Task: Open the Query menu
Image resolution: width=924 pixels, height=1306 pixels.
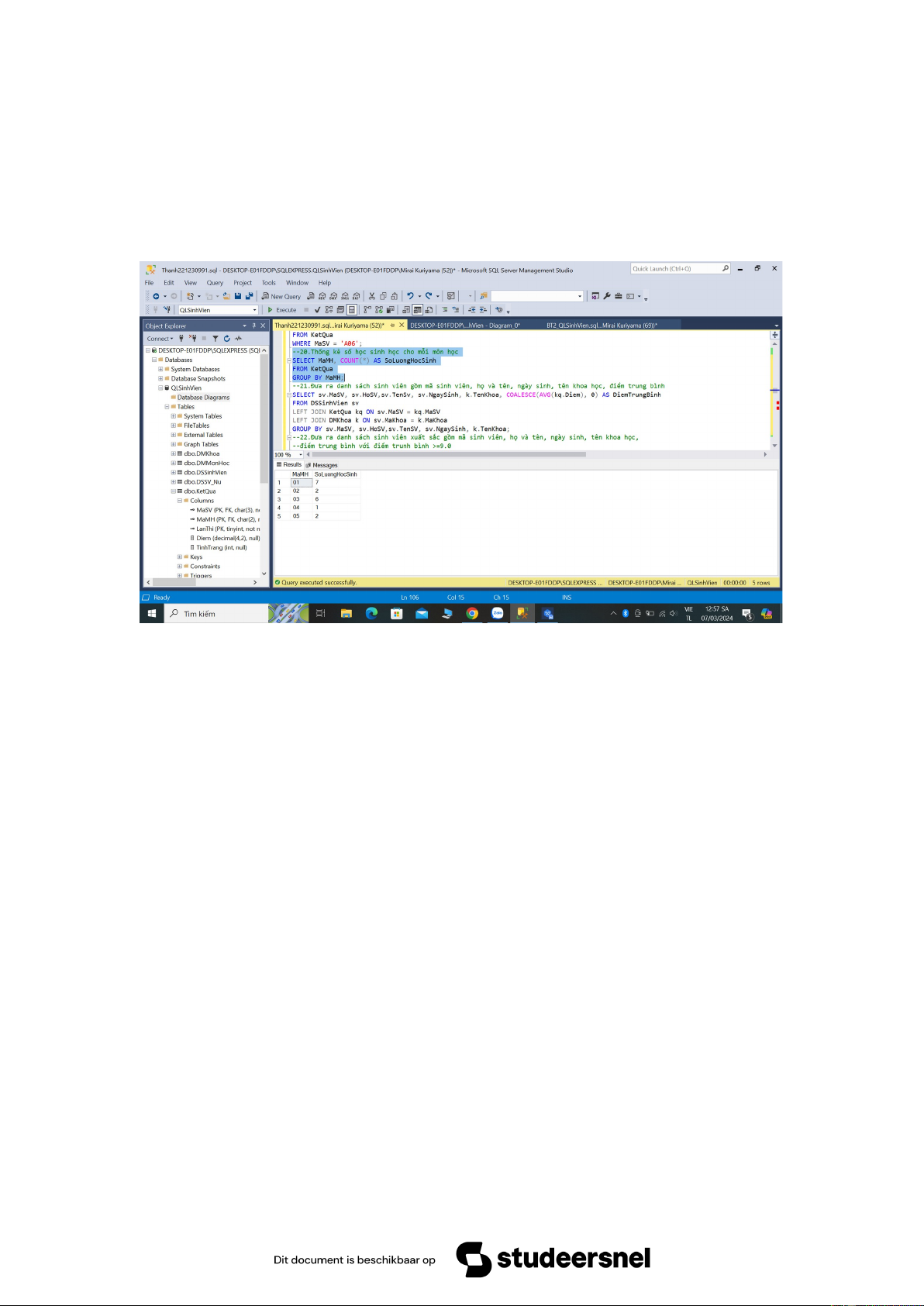Action: (215, 283)
